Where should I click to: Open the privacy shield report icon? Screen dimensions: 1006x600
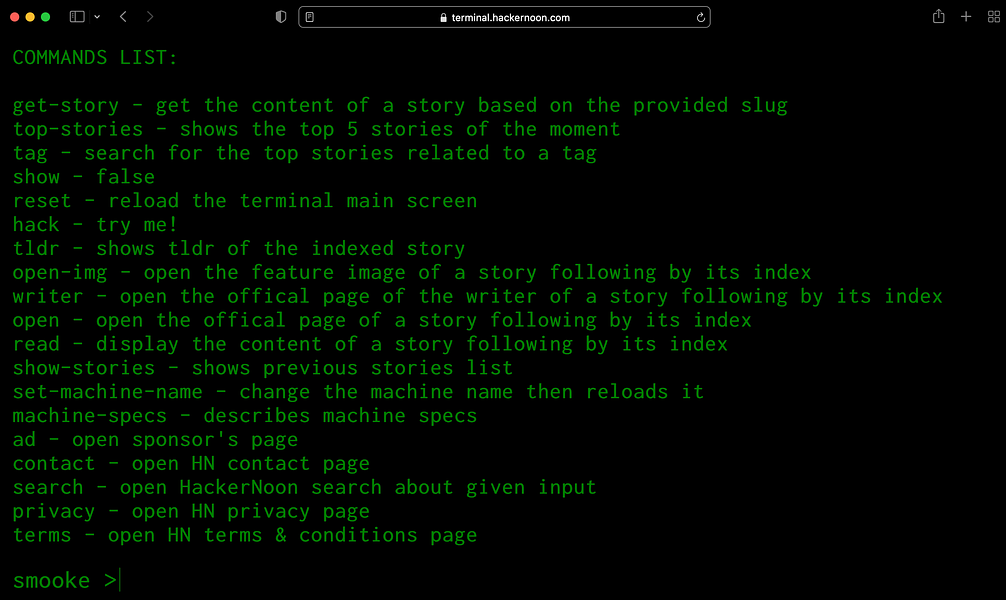coord(281,17)
